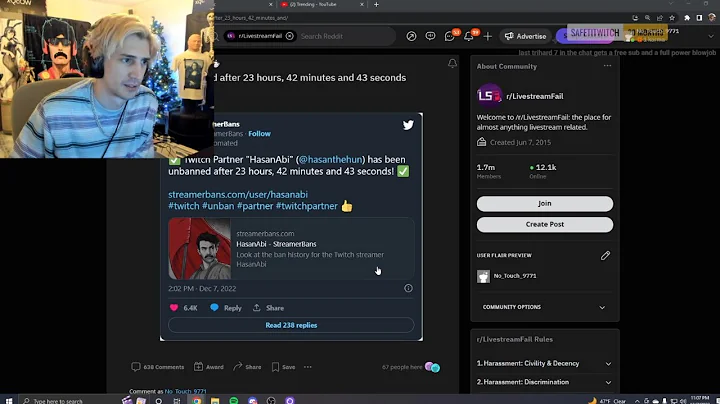Expand the Community Options section

point(545,307)
